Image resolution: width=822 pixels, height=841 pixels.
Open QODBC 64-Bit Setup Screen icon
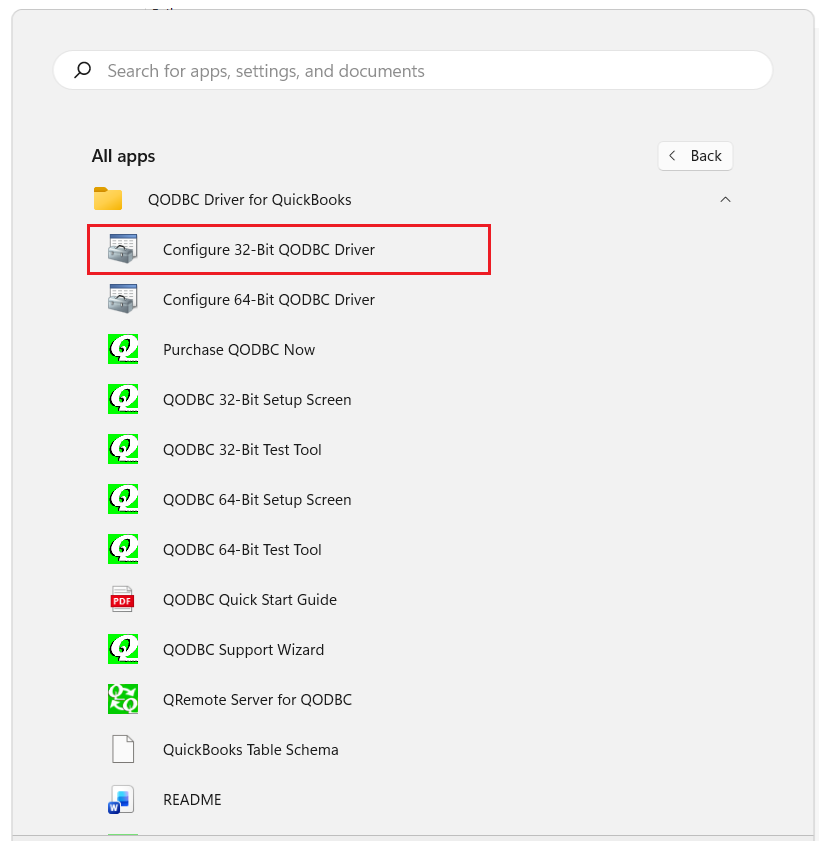coord(122,499)
